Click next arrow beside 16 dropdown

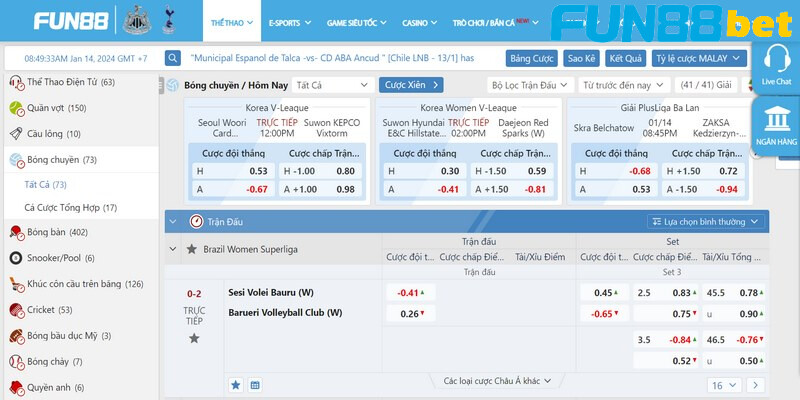pyautogui.click(x=756, y=385)
